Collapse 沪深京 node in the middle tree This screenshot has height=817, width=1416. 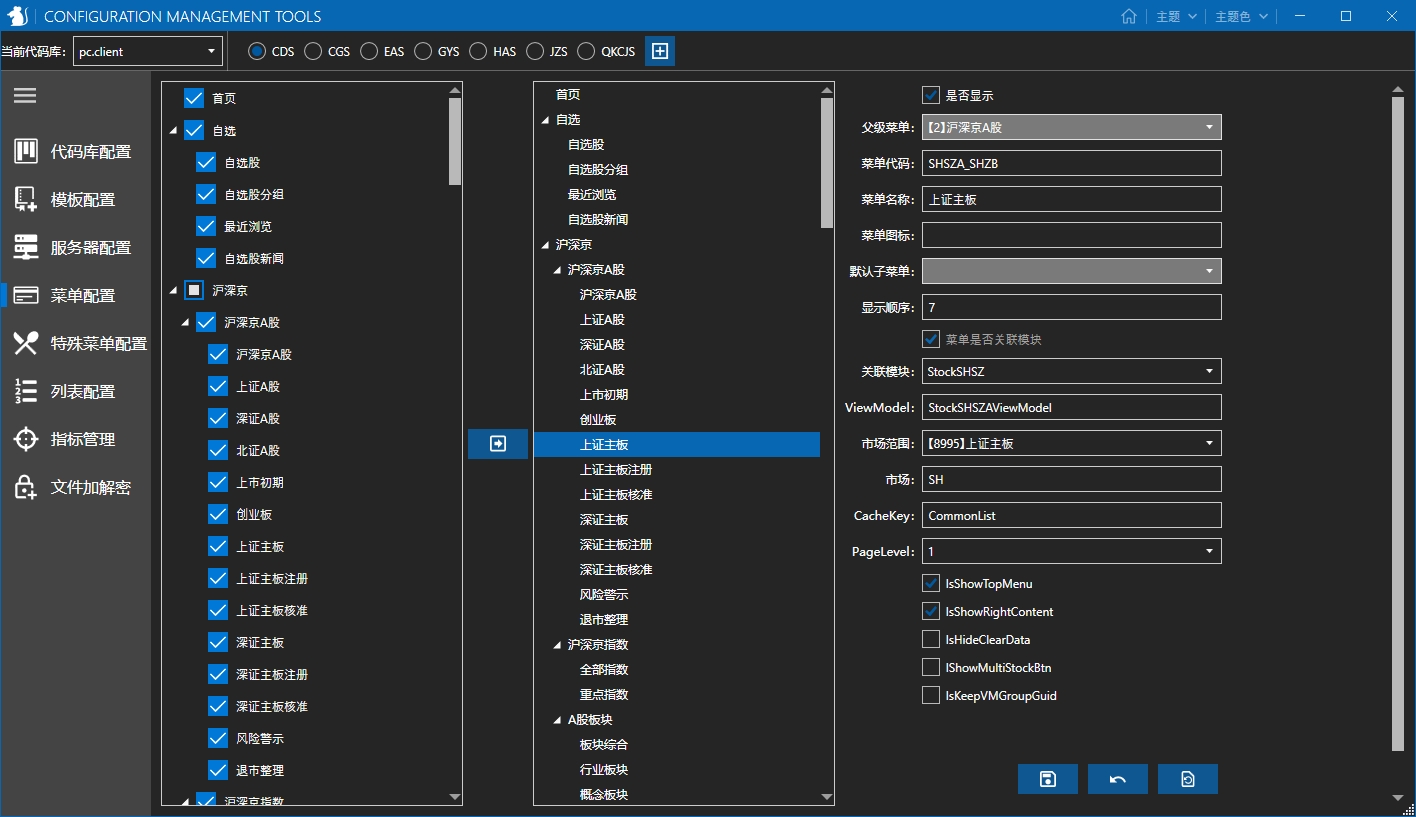coord(546,245)
